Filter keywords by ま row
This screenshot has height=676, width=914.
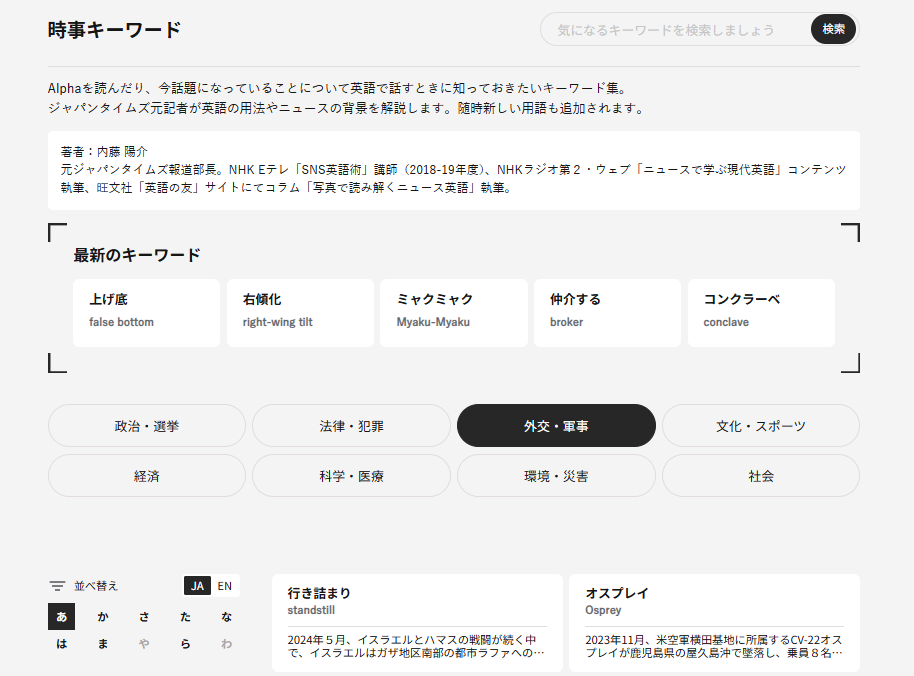coord(103,643)
